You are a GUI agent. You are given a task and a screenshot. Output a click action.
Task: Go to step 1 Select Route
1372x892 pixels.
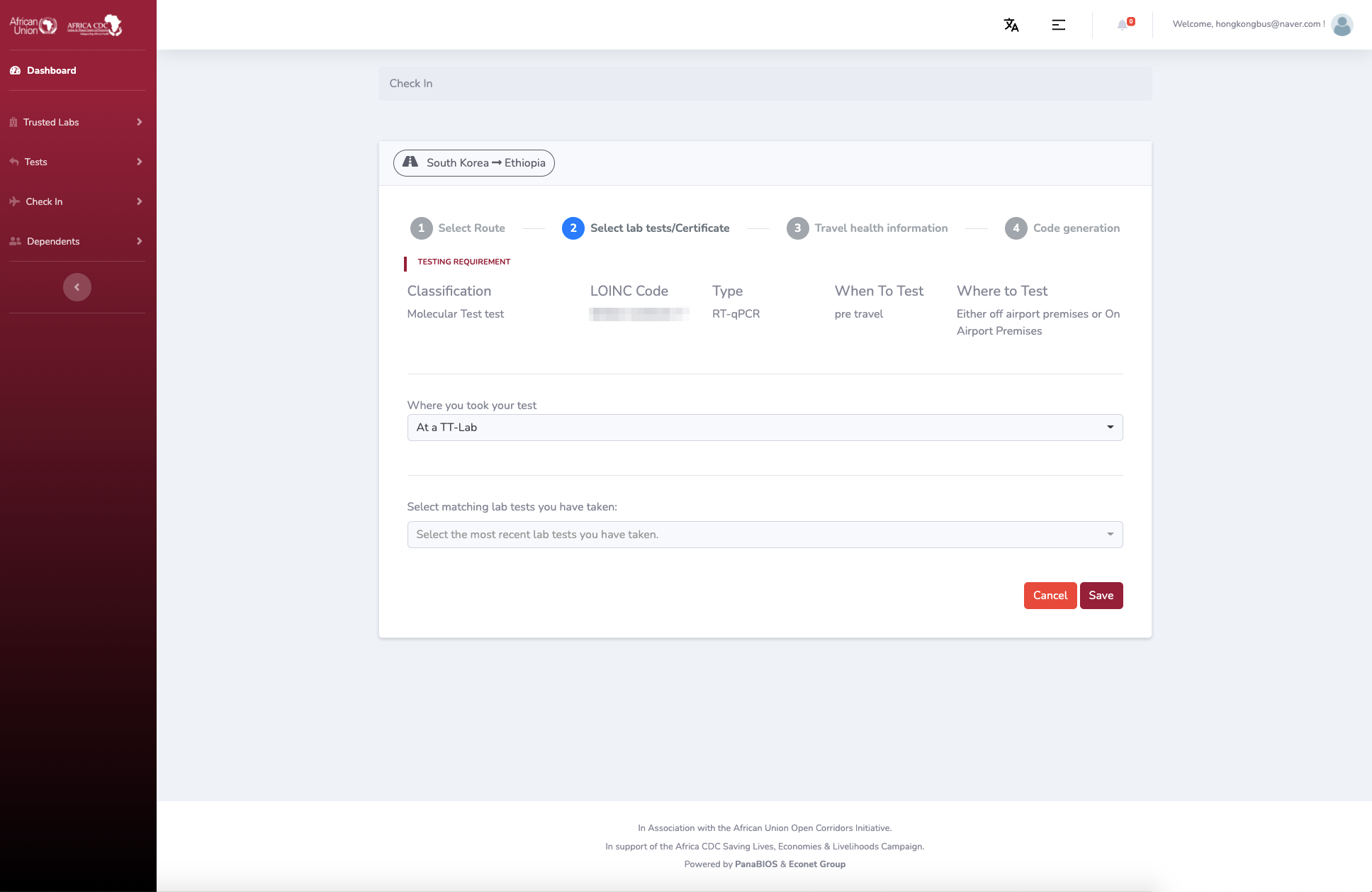458,228
